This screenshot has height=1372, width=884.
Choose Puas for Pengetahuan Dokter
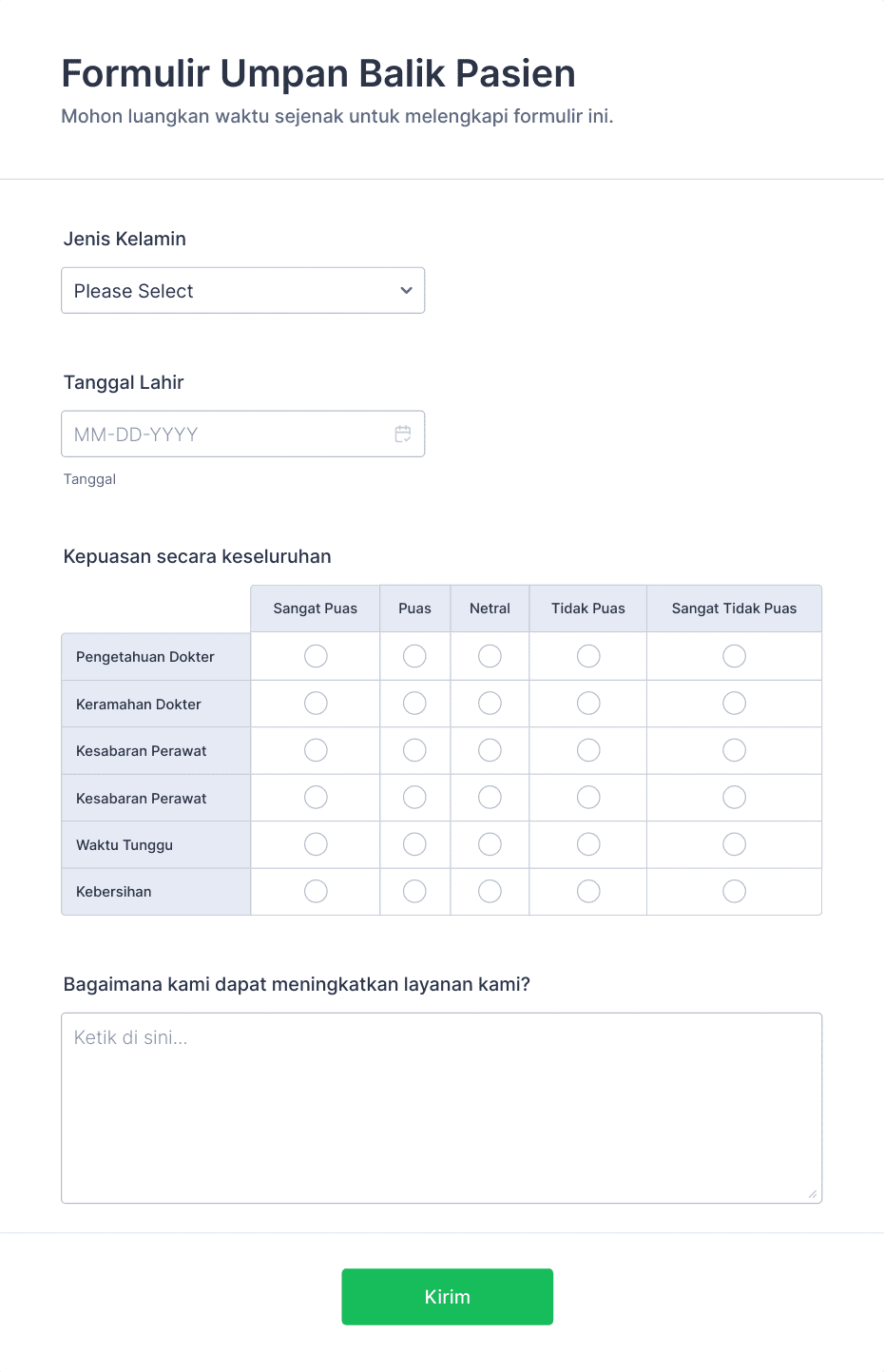pos(414,656)
